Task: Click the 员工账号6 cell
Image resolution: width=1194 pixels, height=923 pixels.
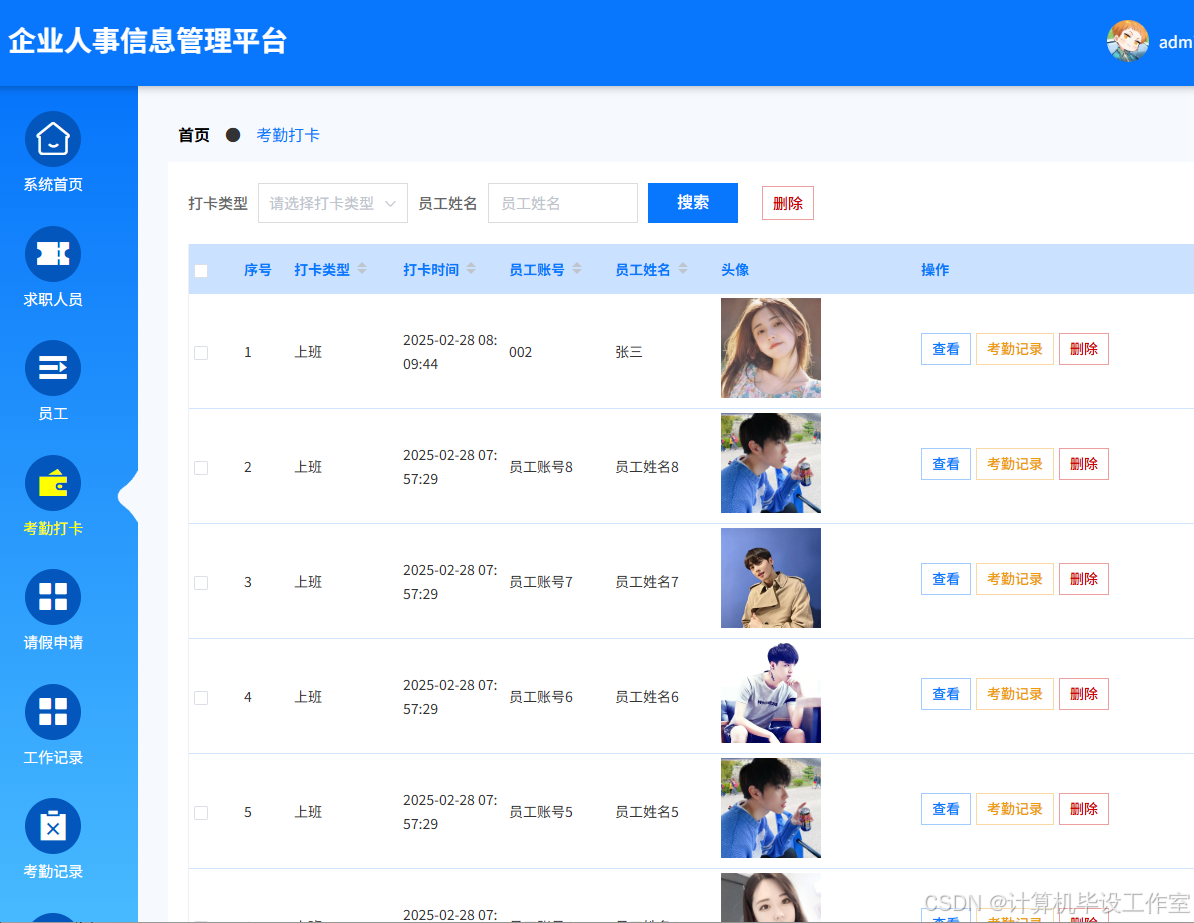Action: click(541, 698)
